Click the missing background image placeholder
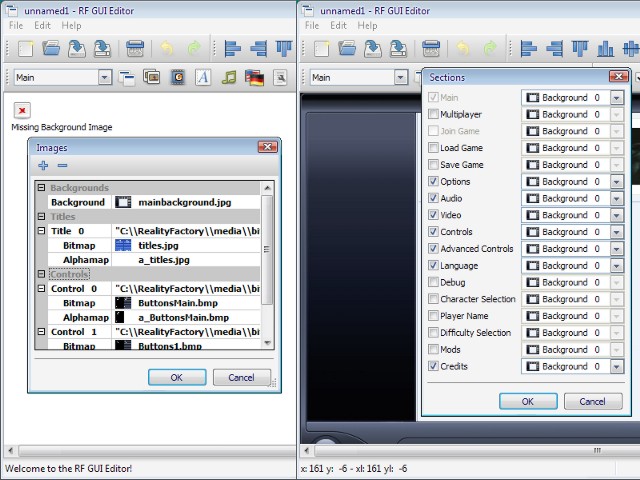This screenshot has width=640, height=480. click(x=22, y=110)
